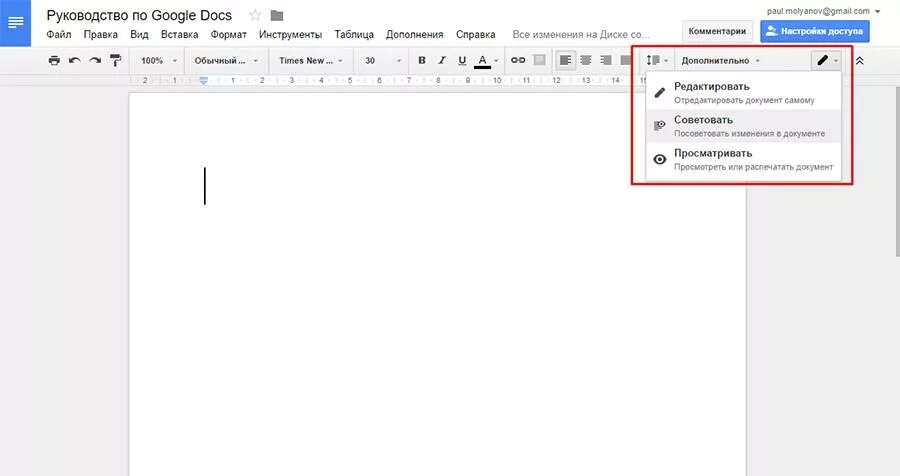Click the Print icon
This screenshot has width=900, height=476.
[x=54, y=60]
